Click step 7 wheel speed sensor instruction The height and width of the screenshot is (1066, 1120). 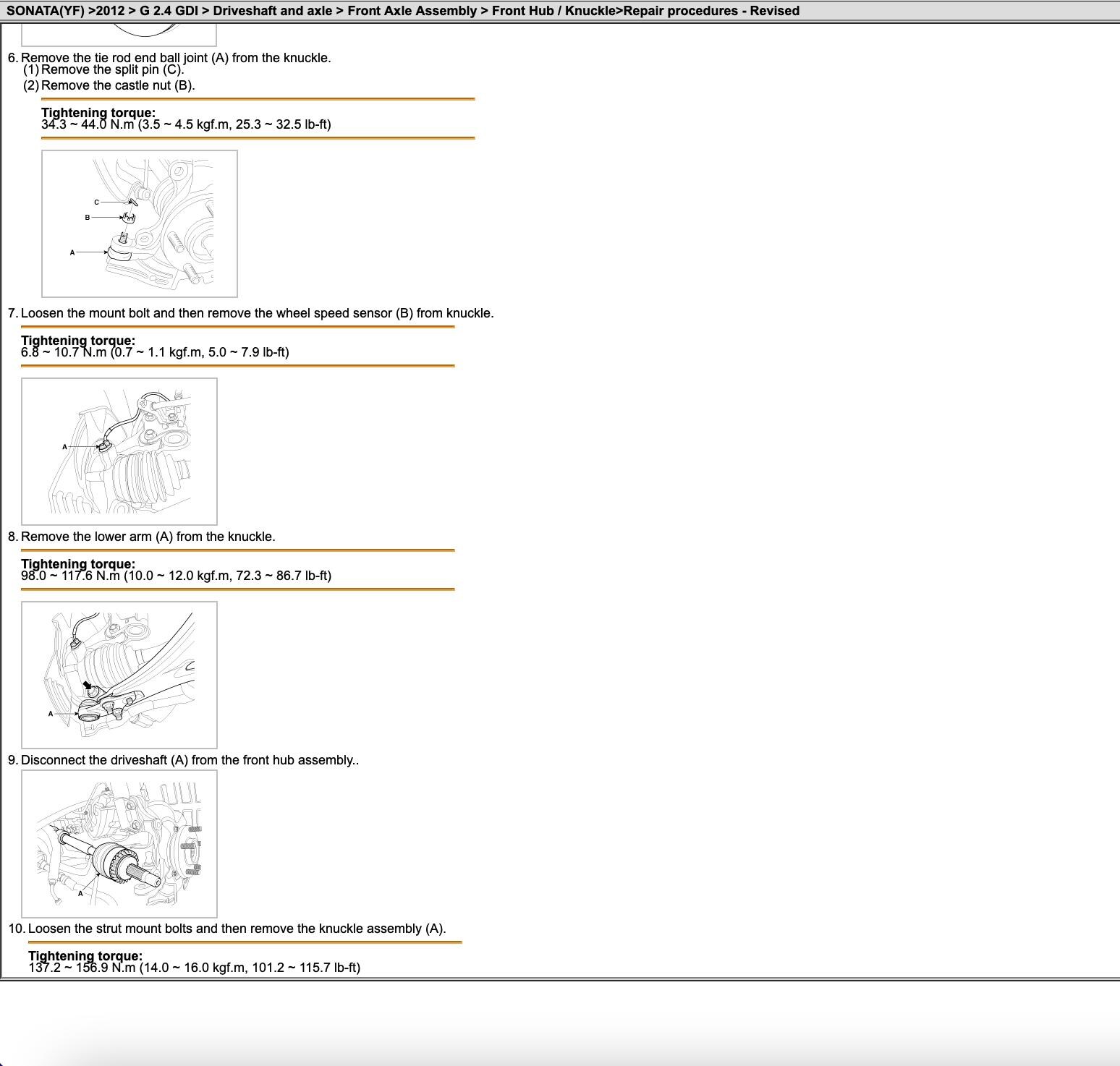257,313
